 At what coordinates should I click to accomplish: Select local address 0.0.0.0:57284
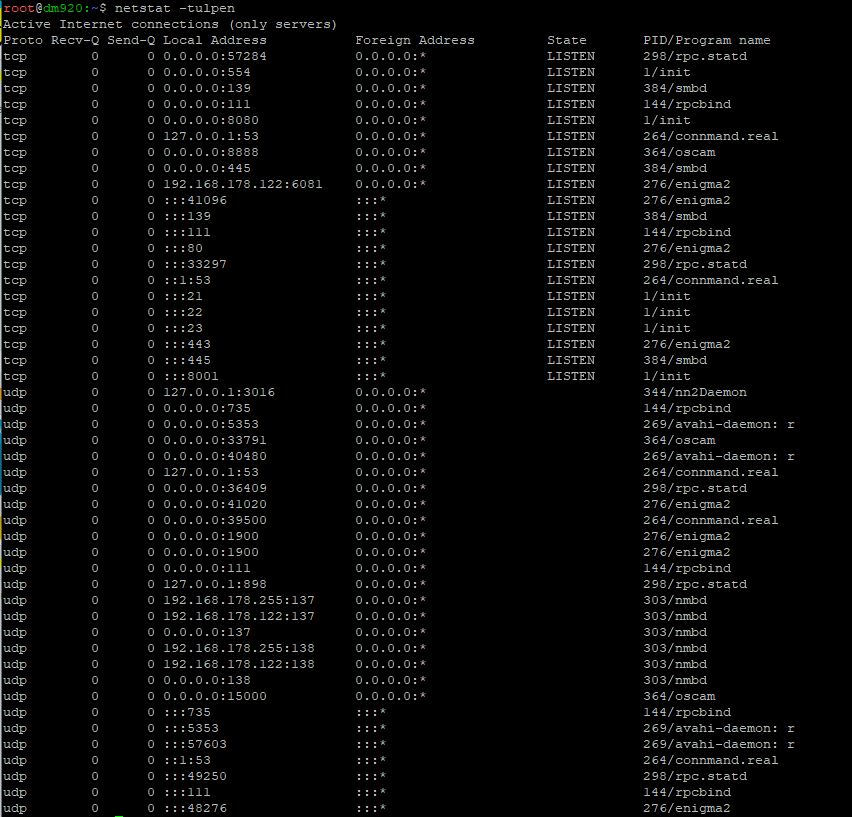coord(215,56)
